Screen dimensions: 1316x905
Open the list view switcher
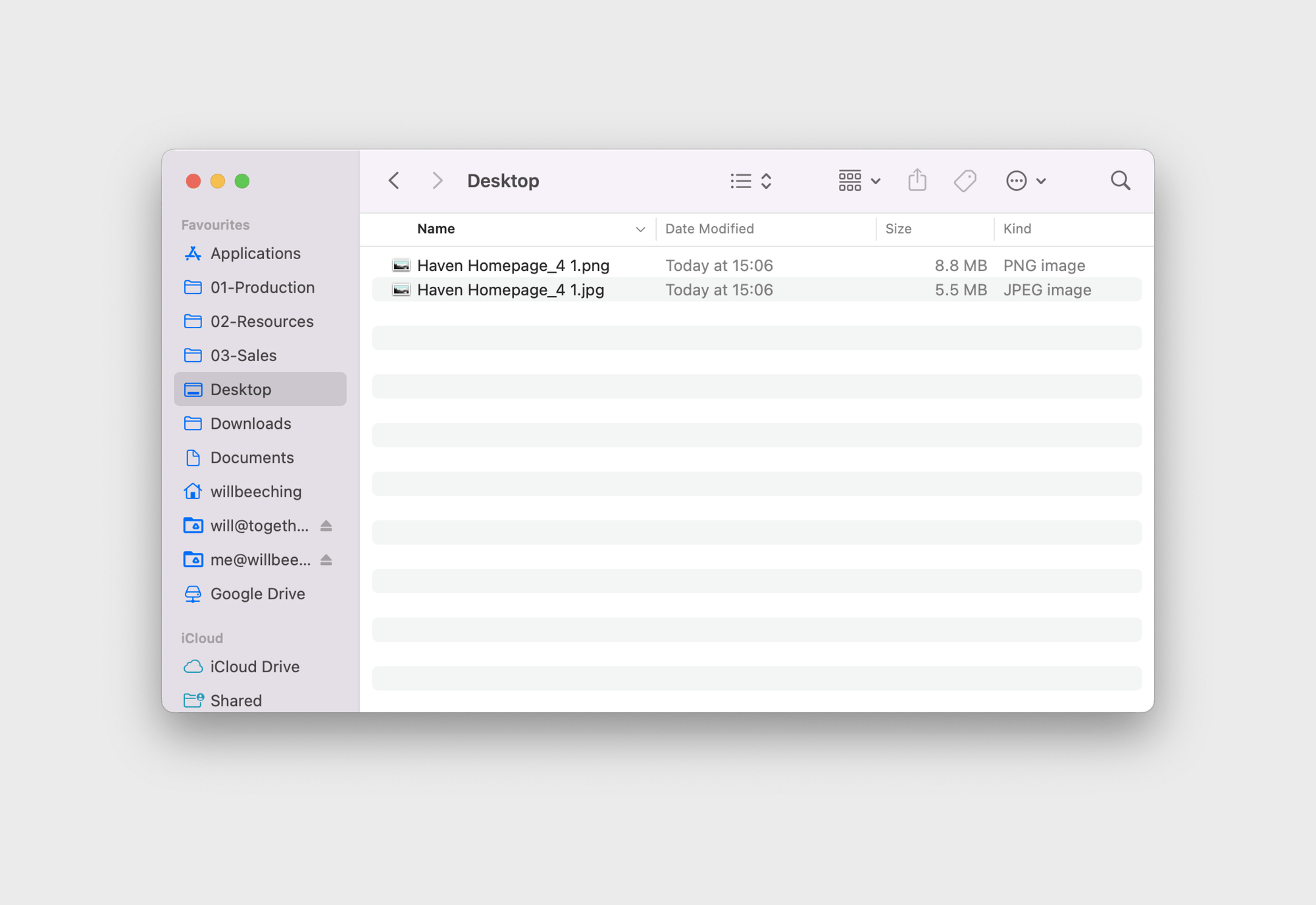pos(751,180)
